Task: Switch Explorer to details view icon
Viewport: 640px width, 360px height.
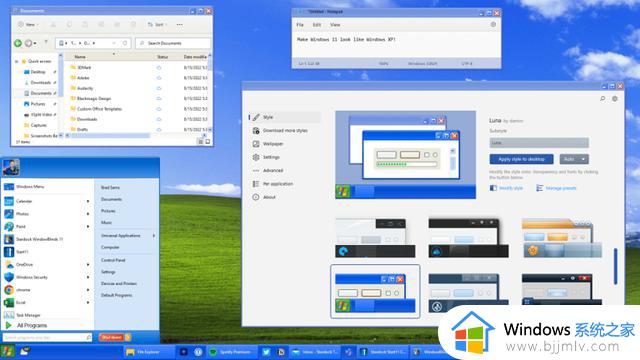Action: pyautogui.click(x=200, y=142)
